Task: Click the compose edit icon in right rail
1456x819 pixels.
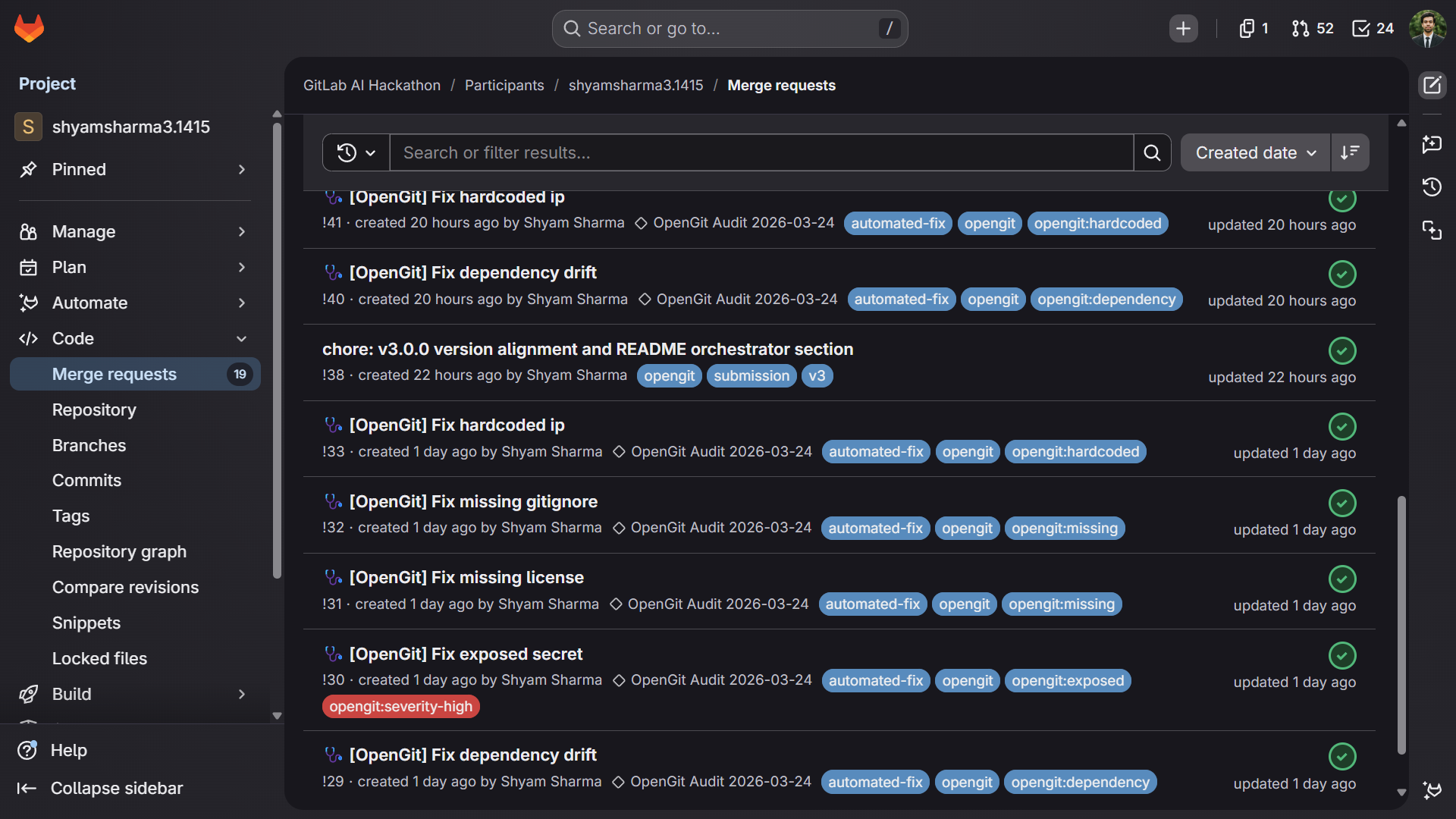Action: (x=1432, y=85)
